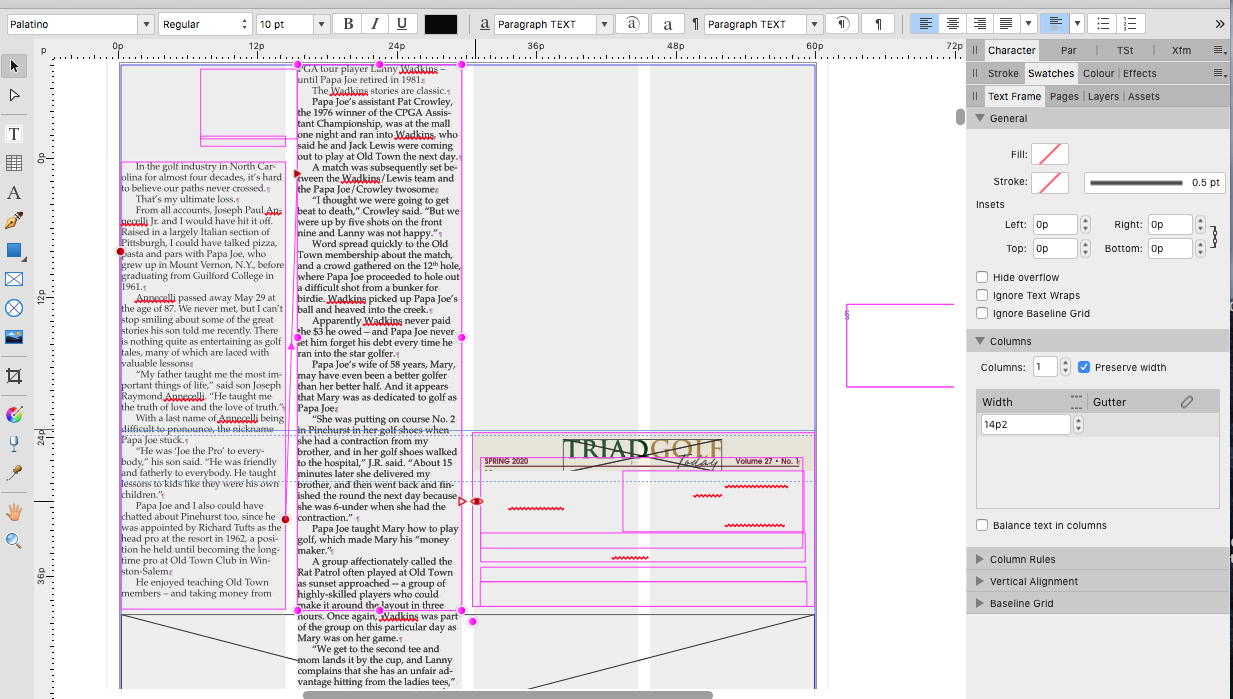Enable Ignore Text Wraps checkbox

pos(982,295)
